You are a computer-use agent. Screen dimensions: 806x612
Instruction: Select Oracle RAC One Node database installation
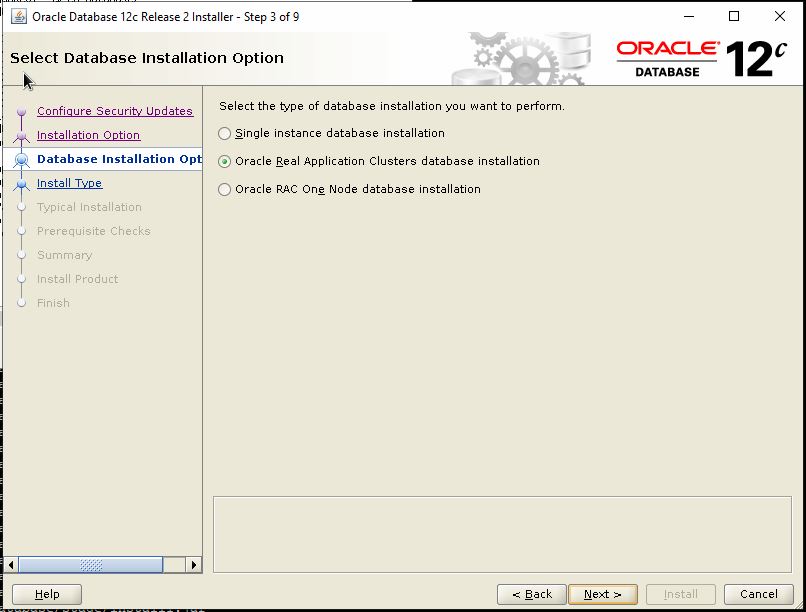[224, 189]
